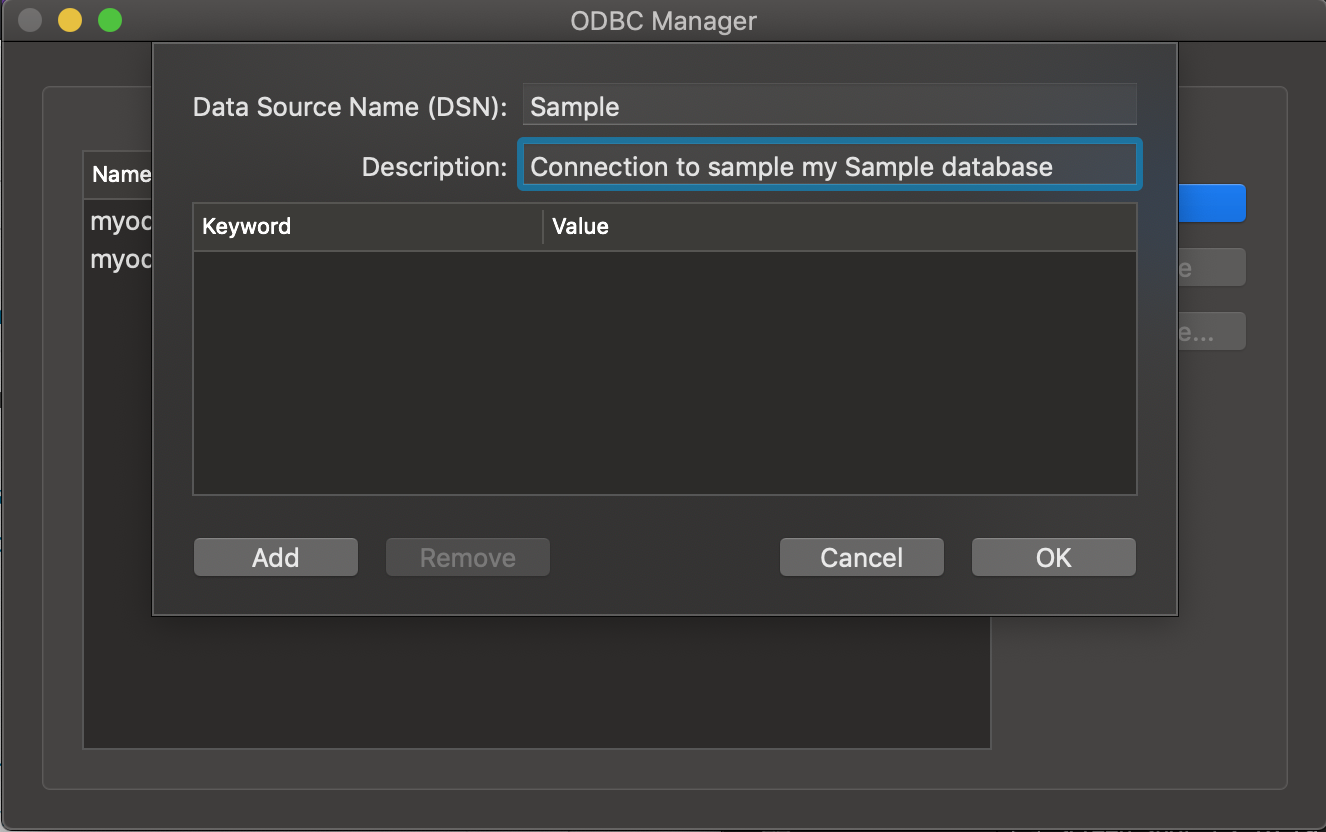Click the Add keyword button
Viewport: 1326px width, 832px height.
point(275,557)
